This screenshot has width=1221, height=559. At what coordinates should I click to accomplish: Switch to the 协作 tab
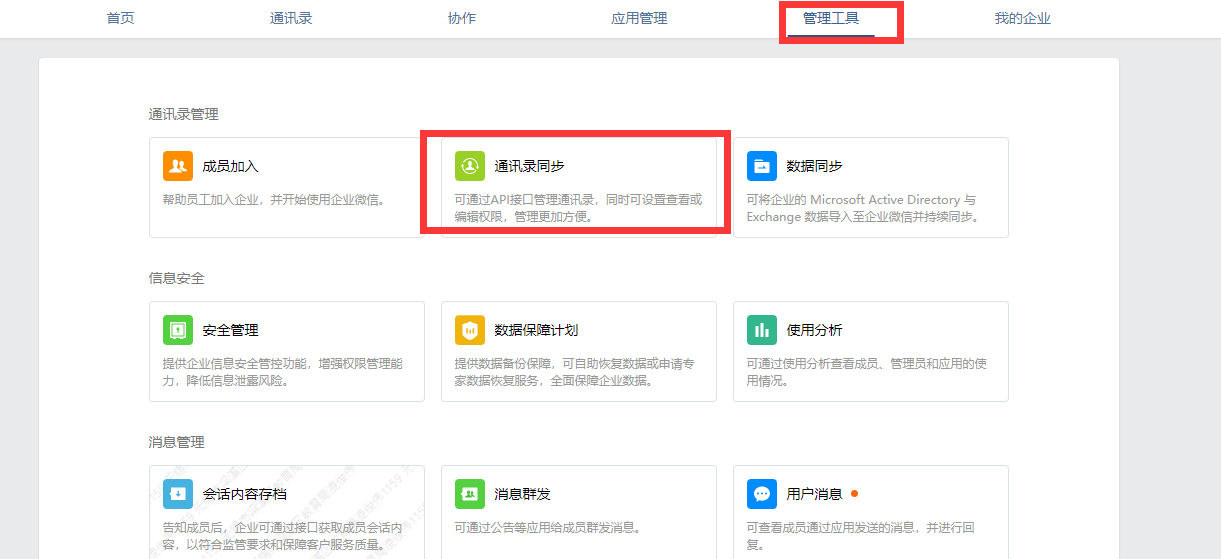click(462, 18)
